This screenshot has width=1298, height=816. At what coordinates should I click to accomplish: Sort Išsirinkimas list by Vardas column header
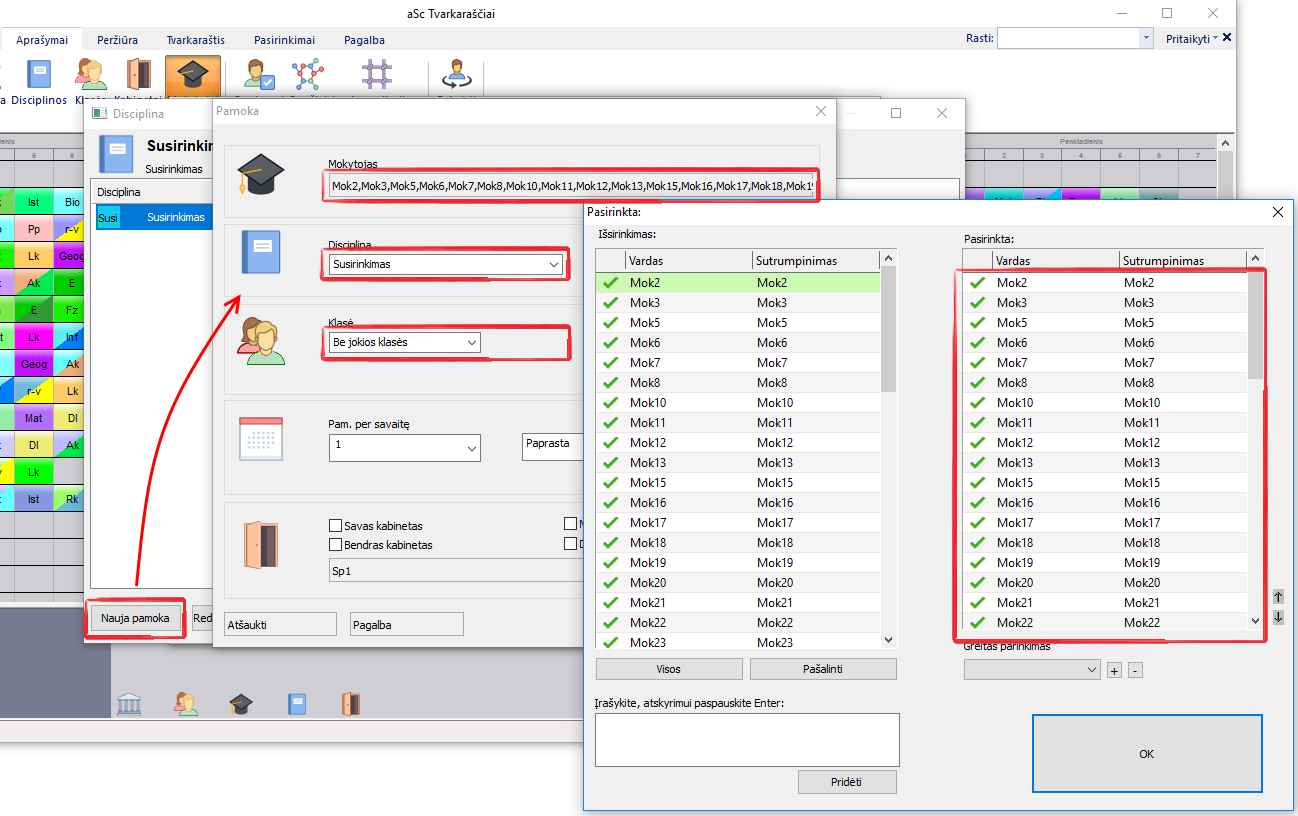pyautogui.click(x=689, y=261)
